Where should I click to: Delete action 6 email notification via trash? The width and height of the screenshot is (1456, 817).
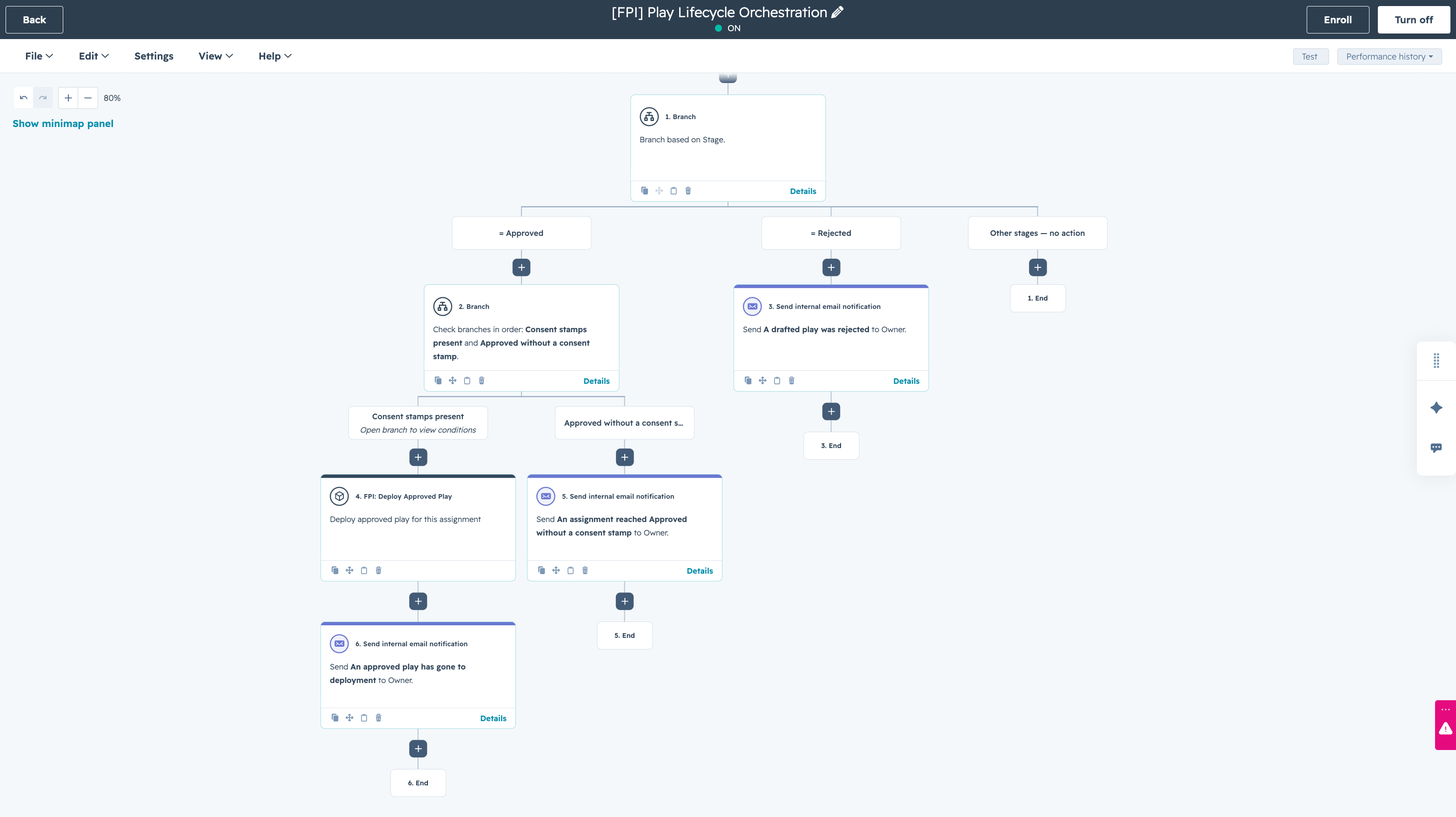(x=378, y=718)
